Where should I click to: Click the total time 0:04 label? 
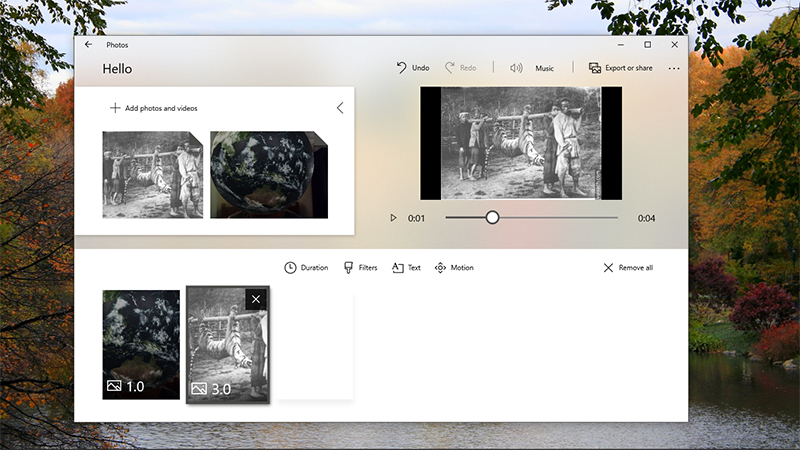[x=646, y=218]
